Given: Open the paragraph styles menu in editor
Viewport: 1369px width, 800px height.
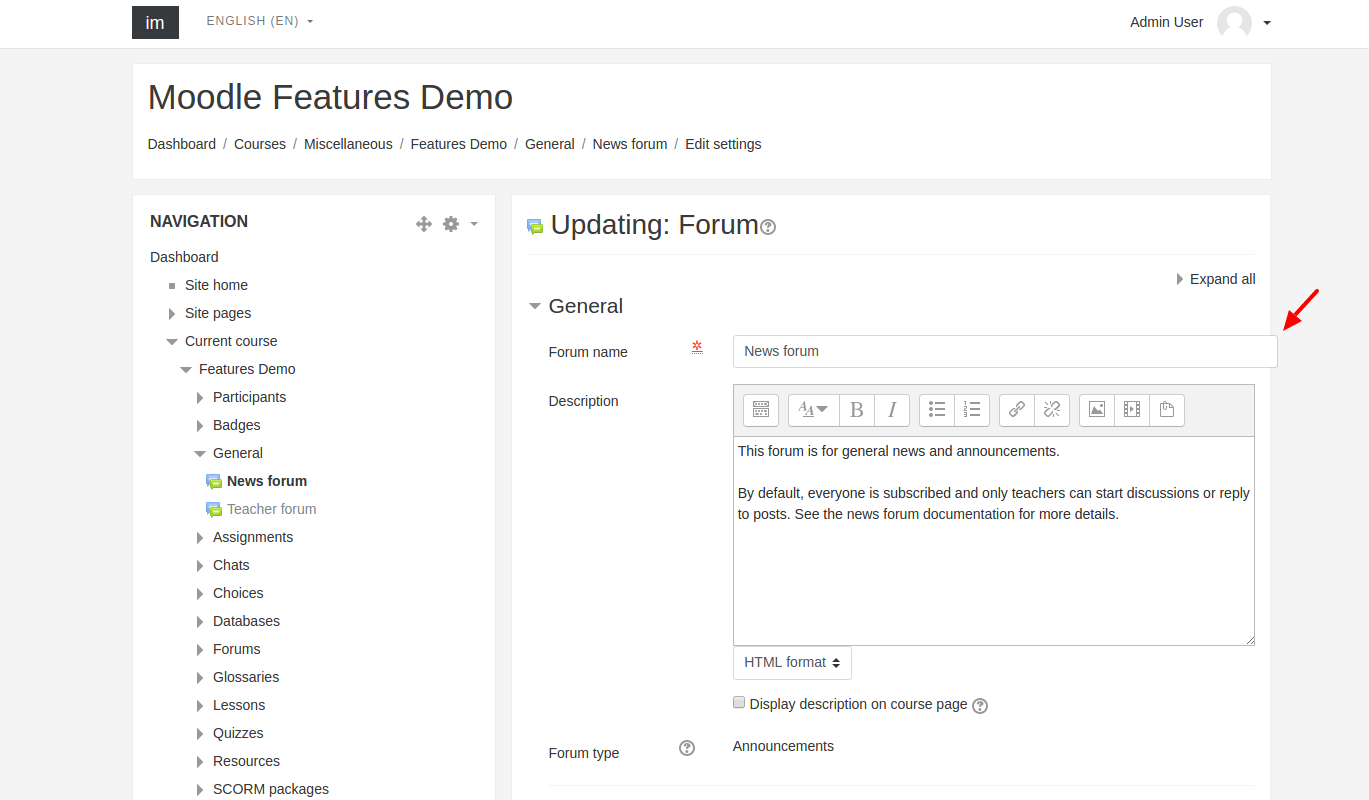Looking at the screenshot, I should 814,410.
